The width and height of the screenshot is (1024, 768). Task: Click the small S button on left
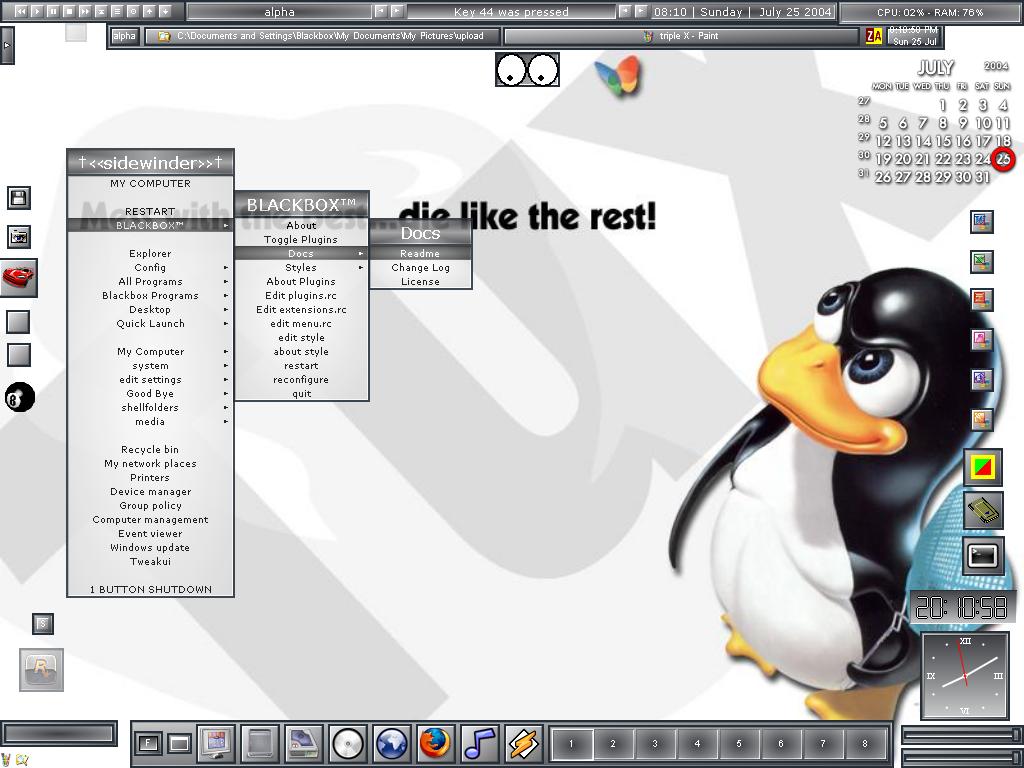coord(42,624)
